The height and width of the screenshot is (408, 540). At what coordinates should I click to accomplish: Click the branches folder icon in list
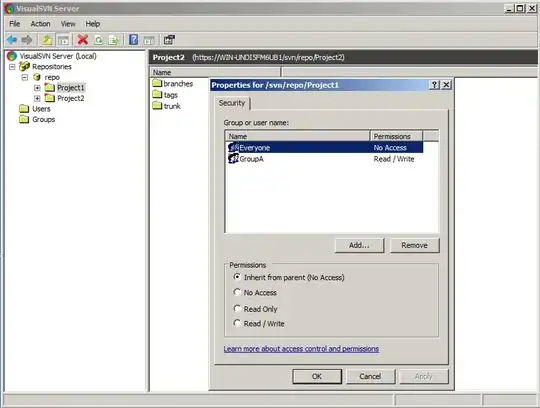coord(157,83)
